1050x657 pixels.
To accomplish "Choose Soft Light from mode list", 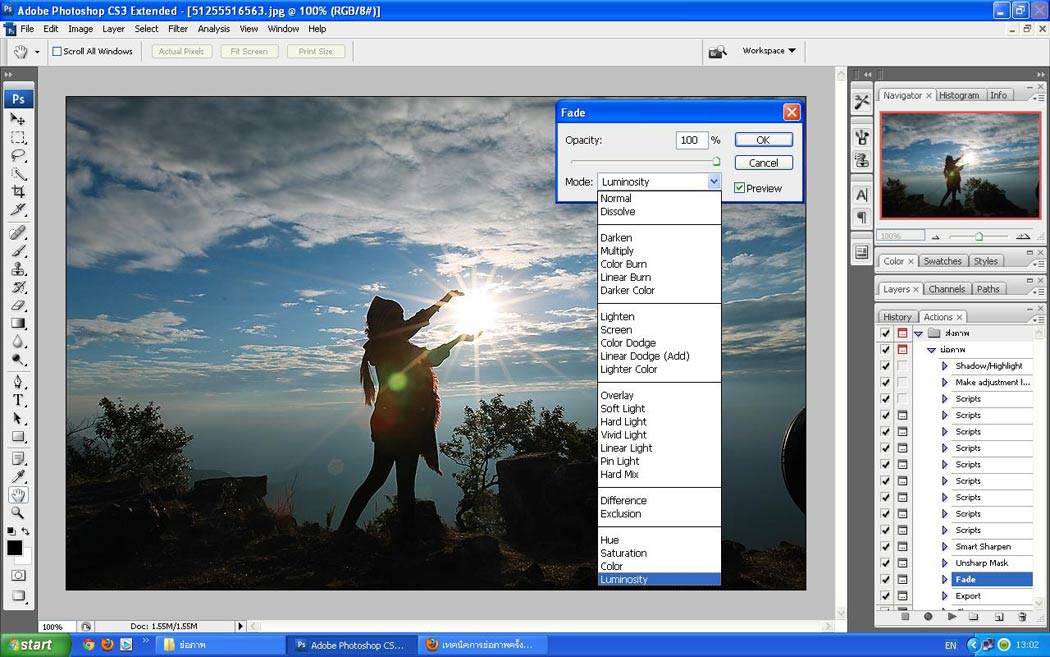I will point(623,409).
